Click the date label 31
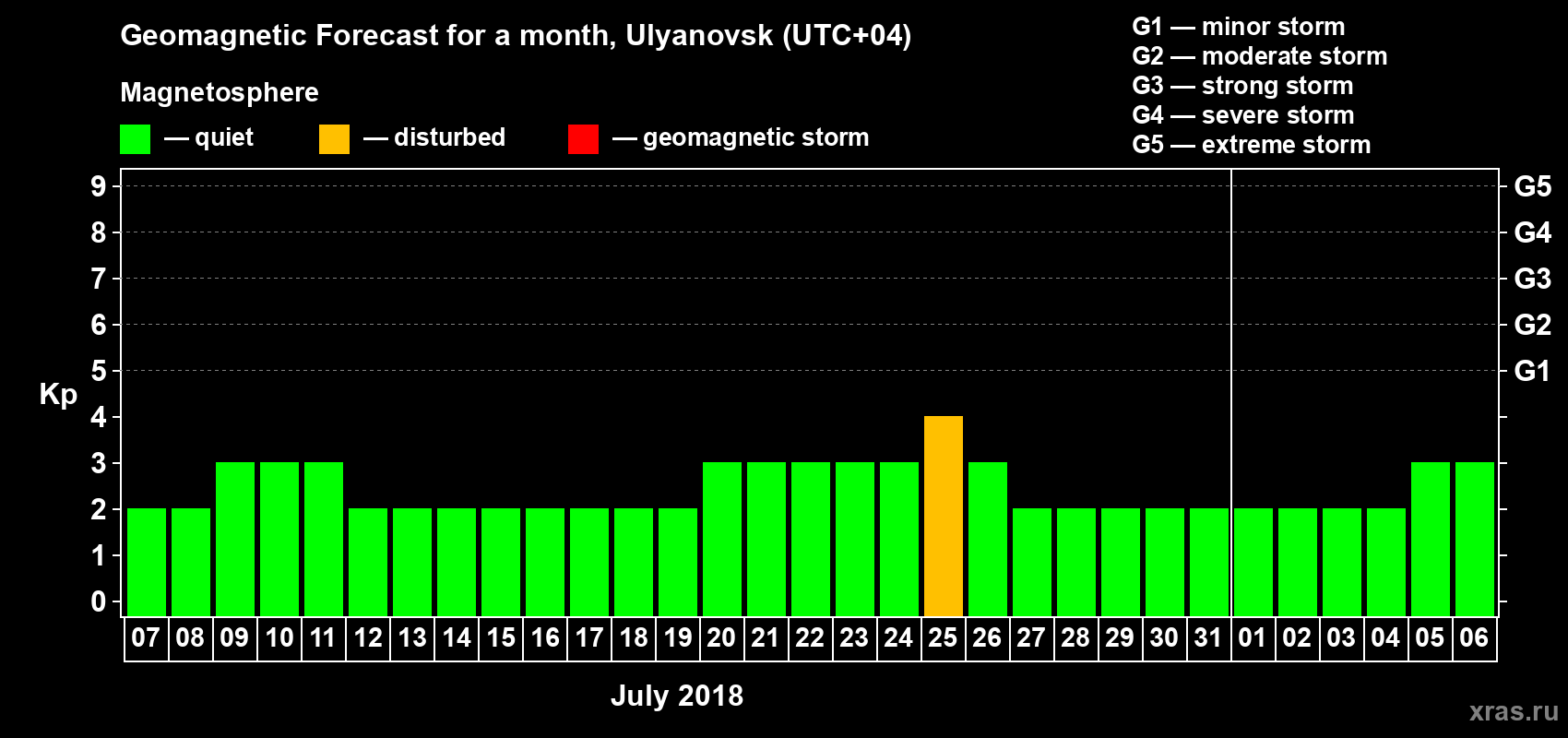The height and width of the screenshot is (738, 1568). pos(1208,637)
